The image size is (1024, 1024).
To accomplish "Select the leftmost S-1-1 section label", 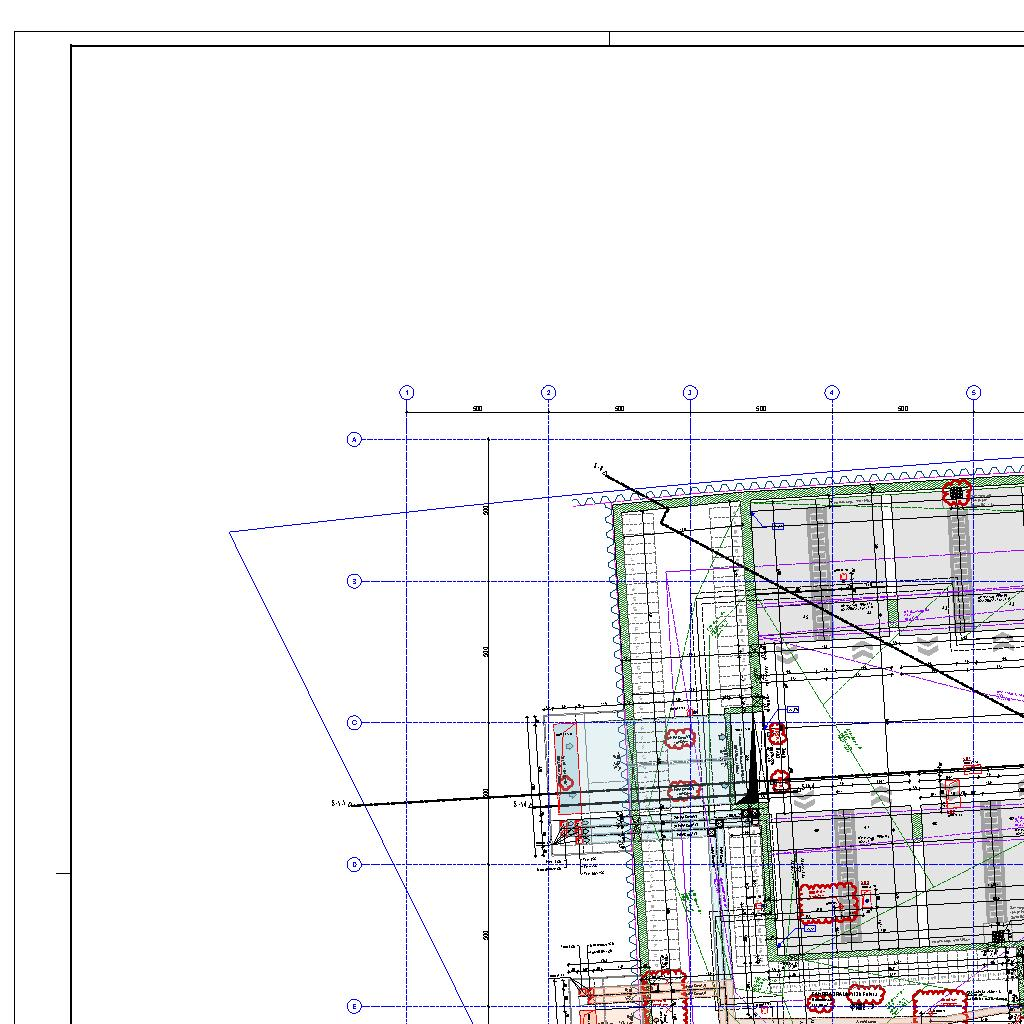I will [x=338, y=803].
